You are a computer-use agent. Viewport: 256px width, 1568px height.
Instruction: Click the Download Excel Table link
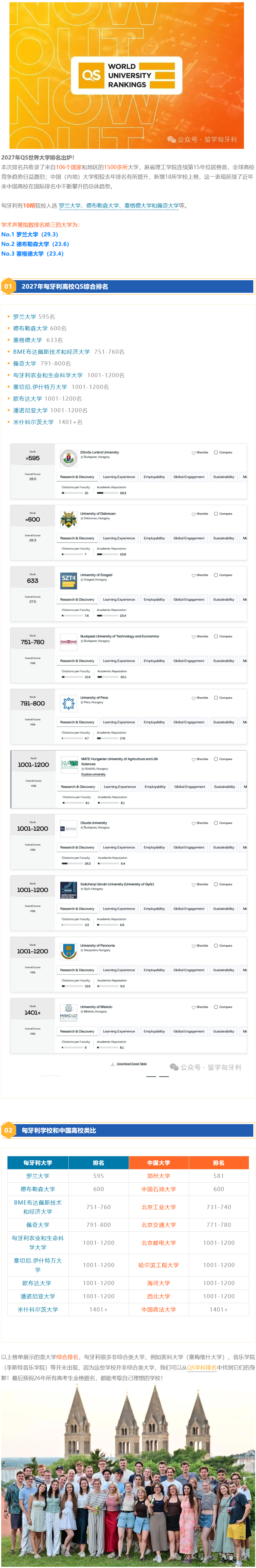pos(131,1064)
